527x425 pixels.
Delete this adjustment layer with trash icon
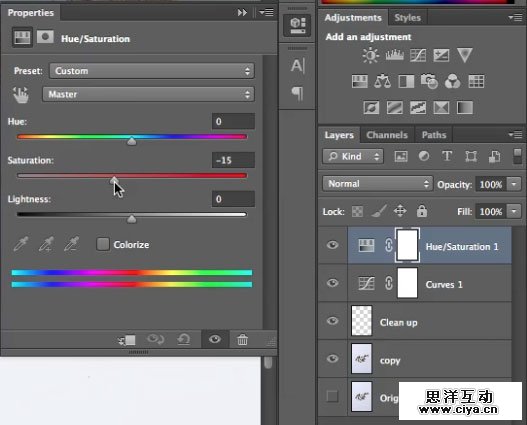[242, 340]
